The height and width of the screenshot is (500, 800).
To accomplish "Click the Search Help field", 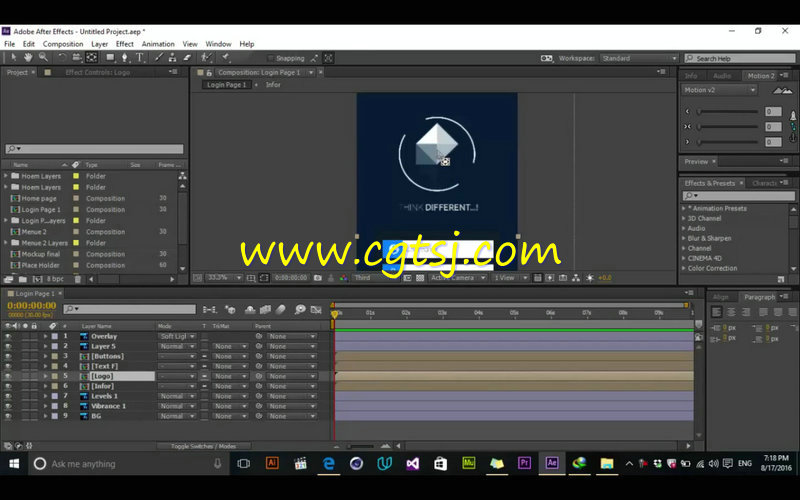I will [740, 58].
